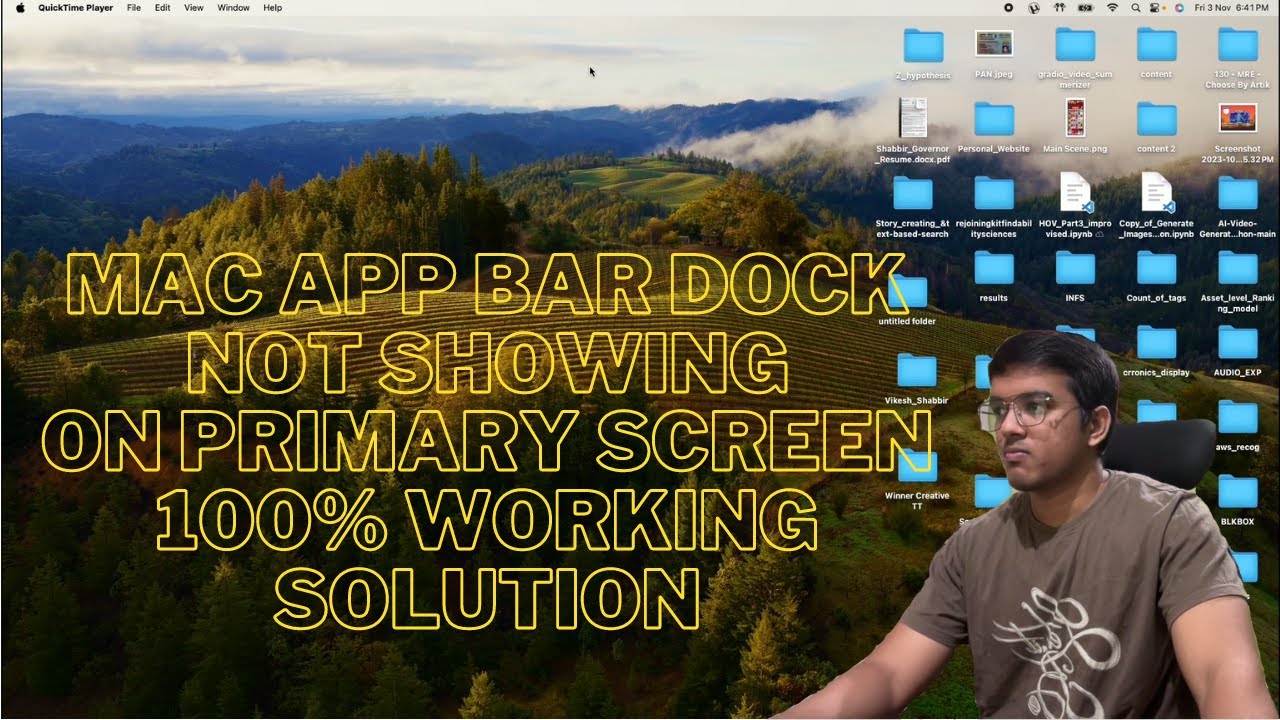Open the Edit menu
The width and height of the screenshot is (1280, 720).
[162, 7]
